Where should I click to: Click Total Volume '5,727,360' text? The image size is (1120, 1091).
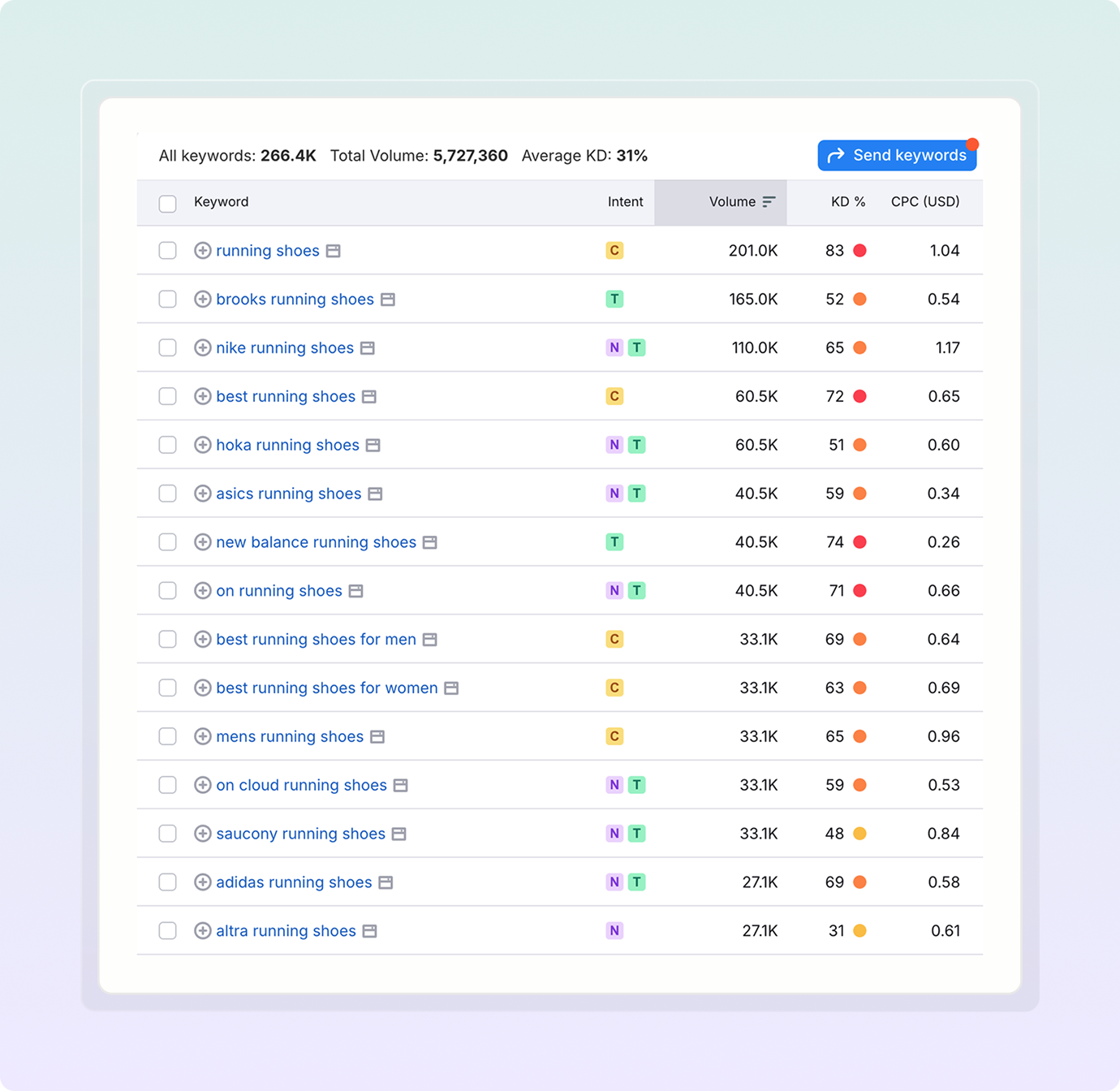coord(470,156)
